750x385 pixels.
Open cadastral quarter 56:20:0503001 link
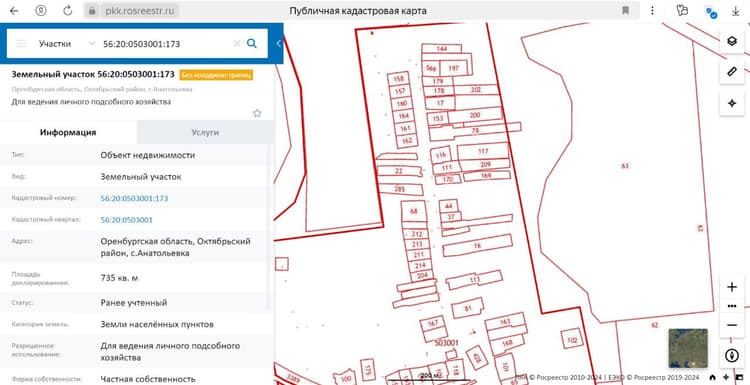[x=127, y=220]
